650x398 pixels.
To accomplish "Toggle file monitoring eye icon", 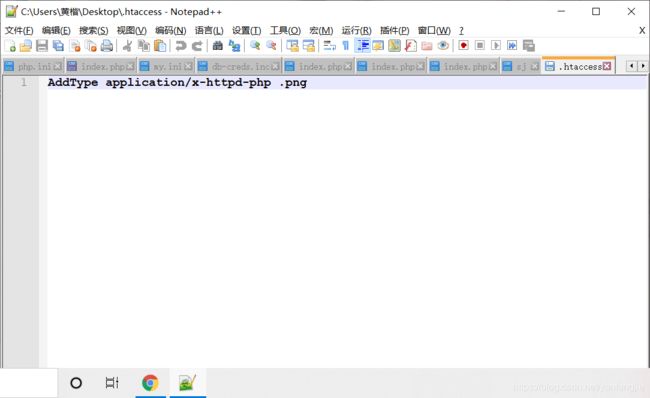I will [443, 46].
